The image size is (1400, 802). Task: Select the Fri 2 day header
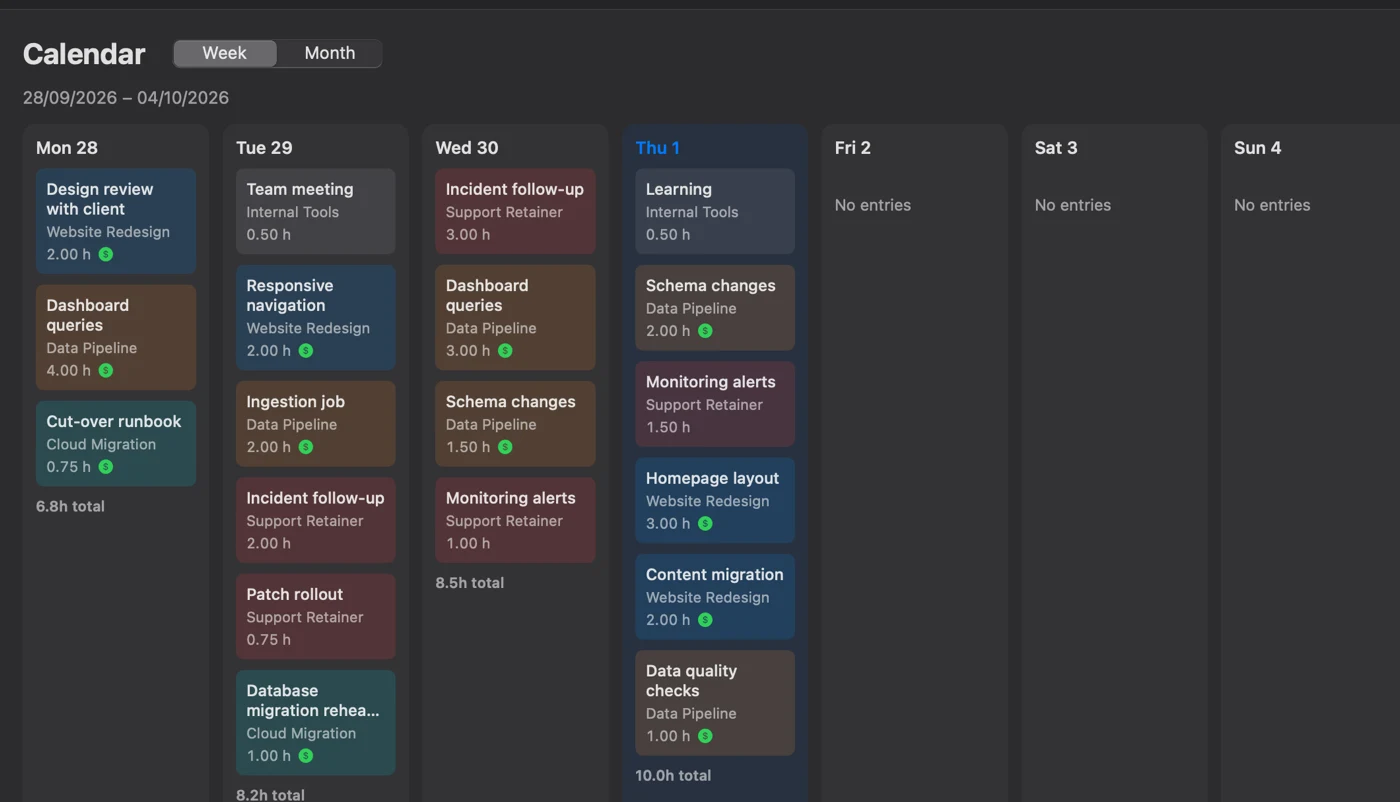point(853,148)
